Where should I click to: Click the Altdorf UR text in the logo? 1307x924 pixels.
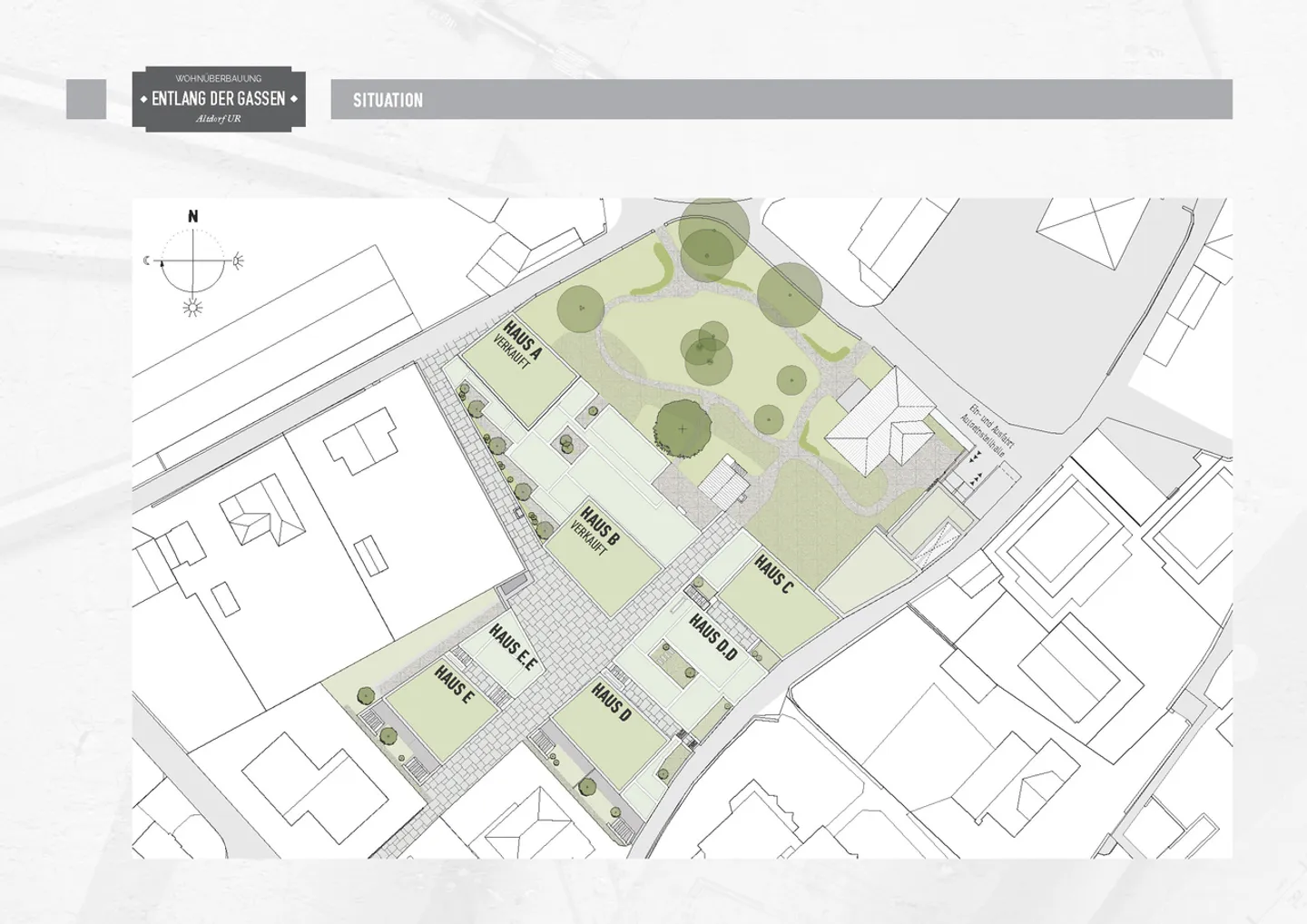(219, 119)
